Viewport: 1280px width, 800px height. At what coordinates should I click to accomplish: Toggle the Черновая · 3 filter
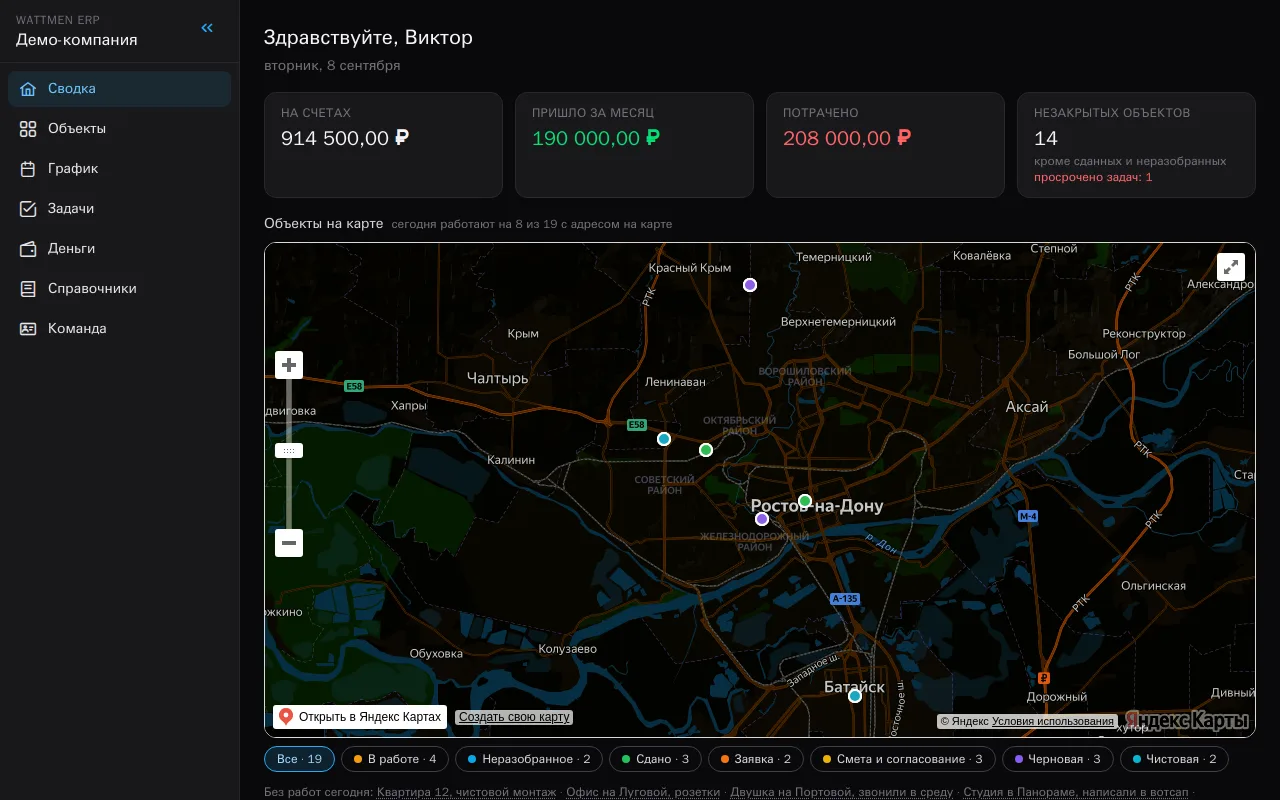click(x=1058, y=759)
